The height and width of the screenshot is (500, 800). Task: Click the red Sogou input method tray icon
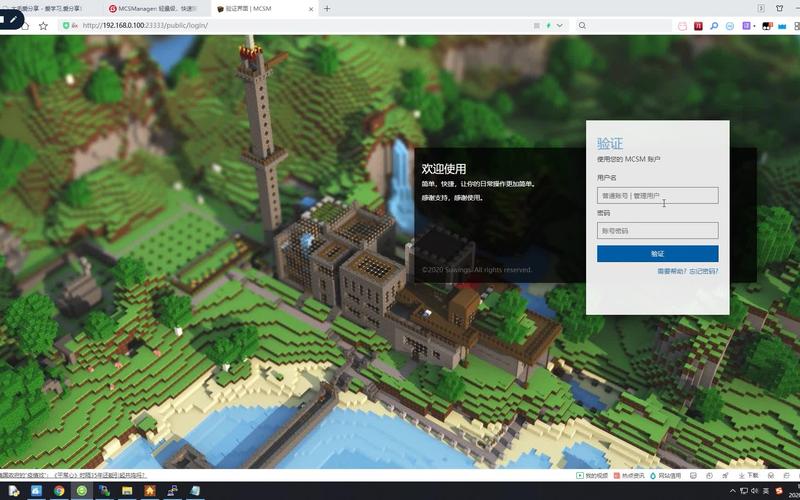point(779,491)
